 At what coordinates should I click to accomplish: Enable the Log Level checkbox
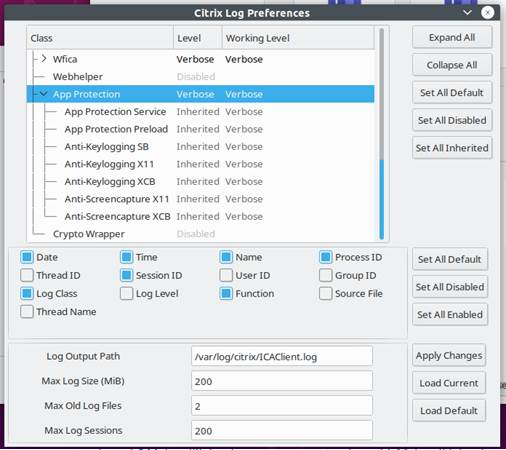click(x=126, y=293)
